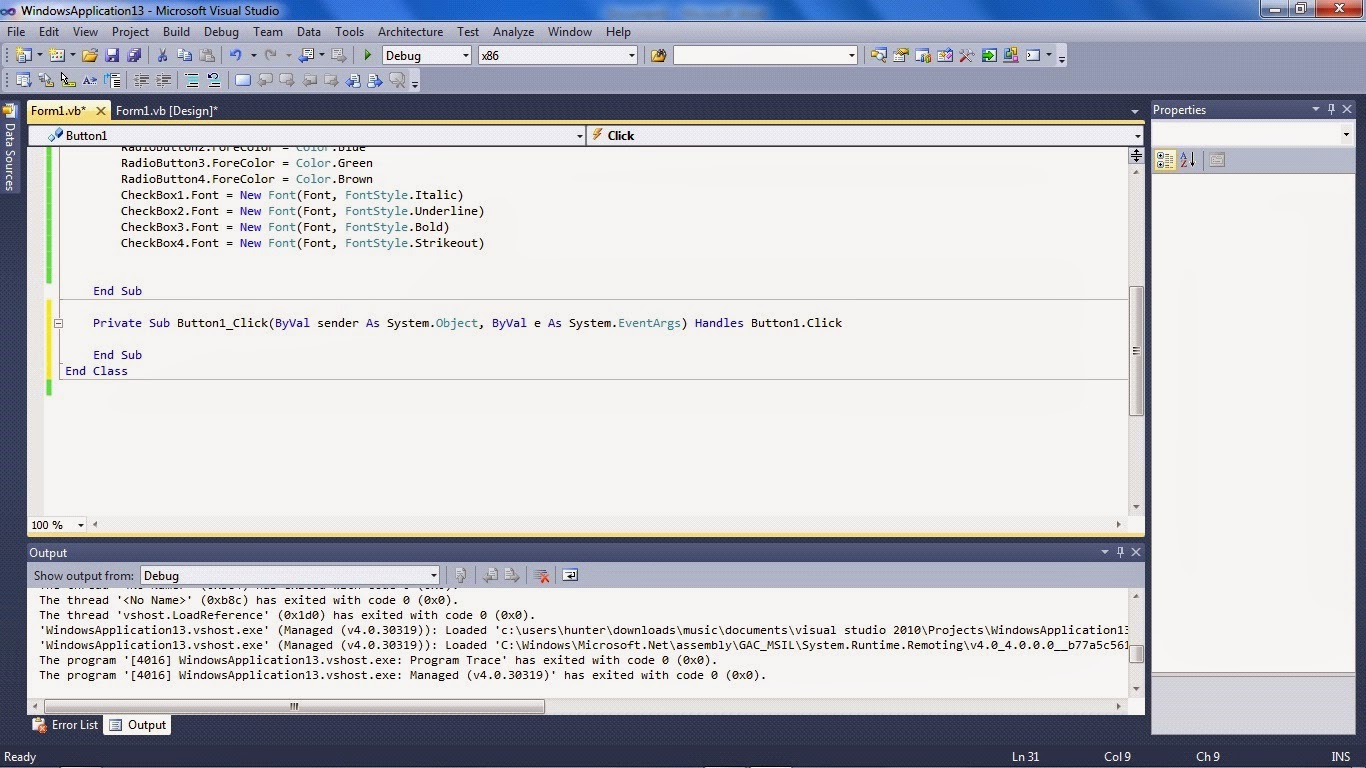Toggle word wrap in the Output window

tap(570, 576)
